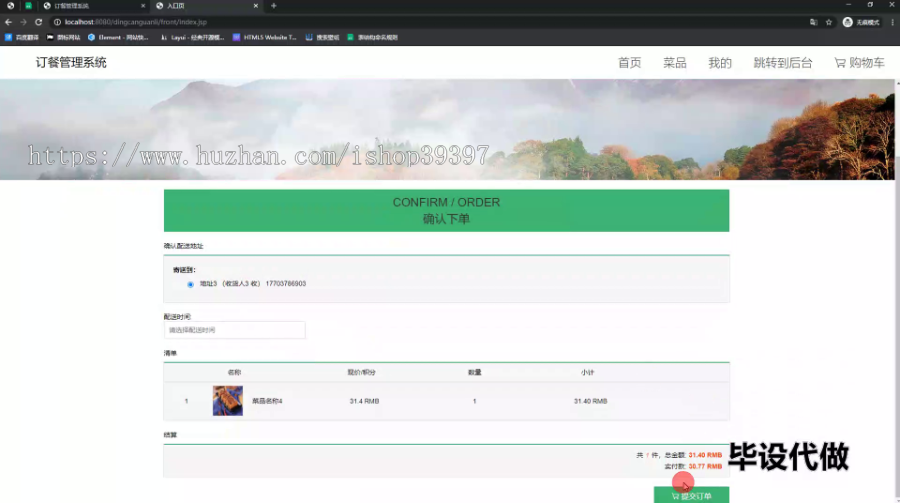Click the 配送时间 delivery time field
The image size is (900, 503).
point(235,330)
